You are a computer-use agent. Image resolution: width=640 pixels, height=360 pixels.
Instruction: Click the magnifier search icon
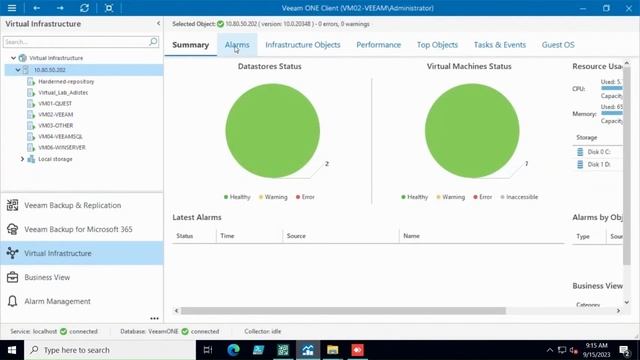(153, 42)
